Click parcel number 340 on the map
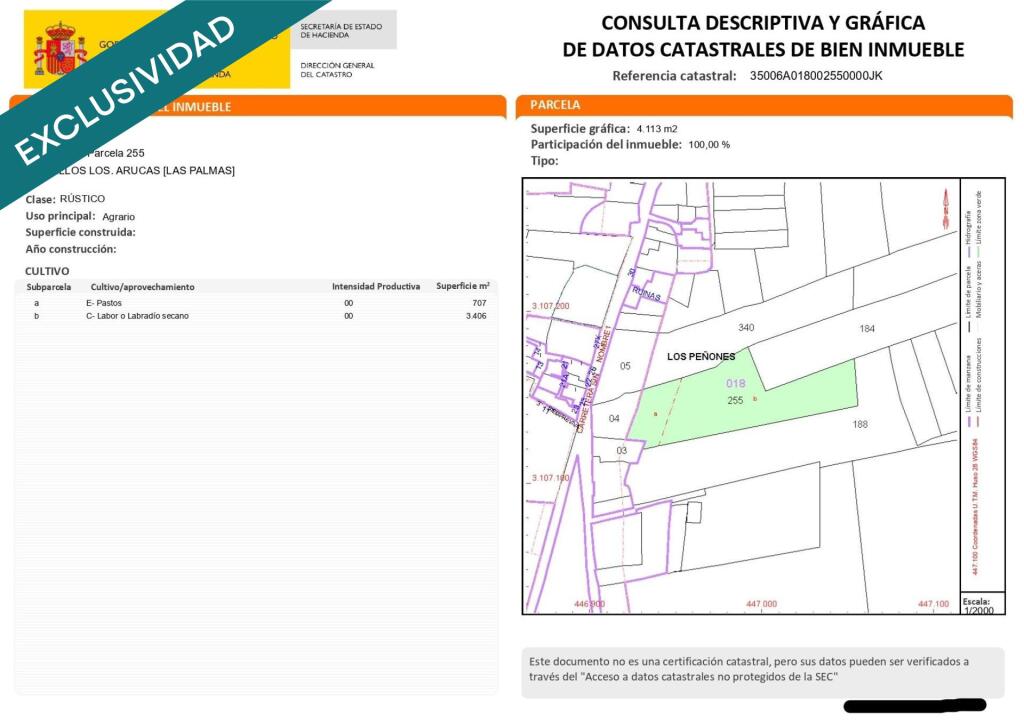This screenshot has height=723, width=1024. pyautogui.click(x=746, y=328)
